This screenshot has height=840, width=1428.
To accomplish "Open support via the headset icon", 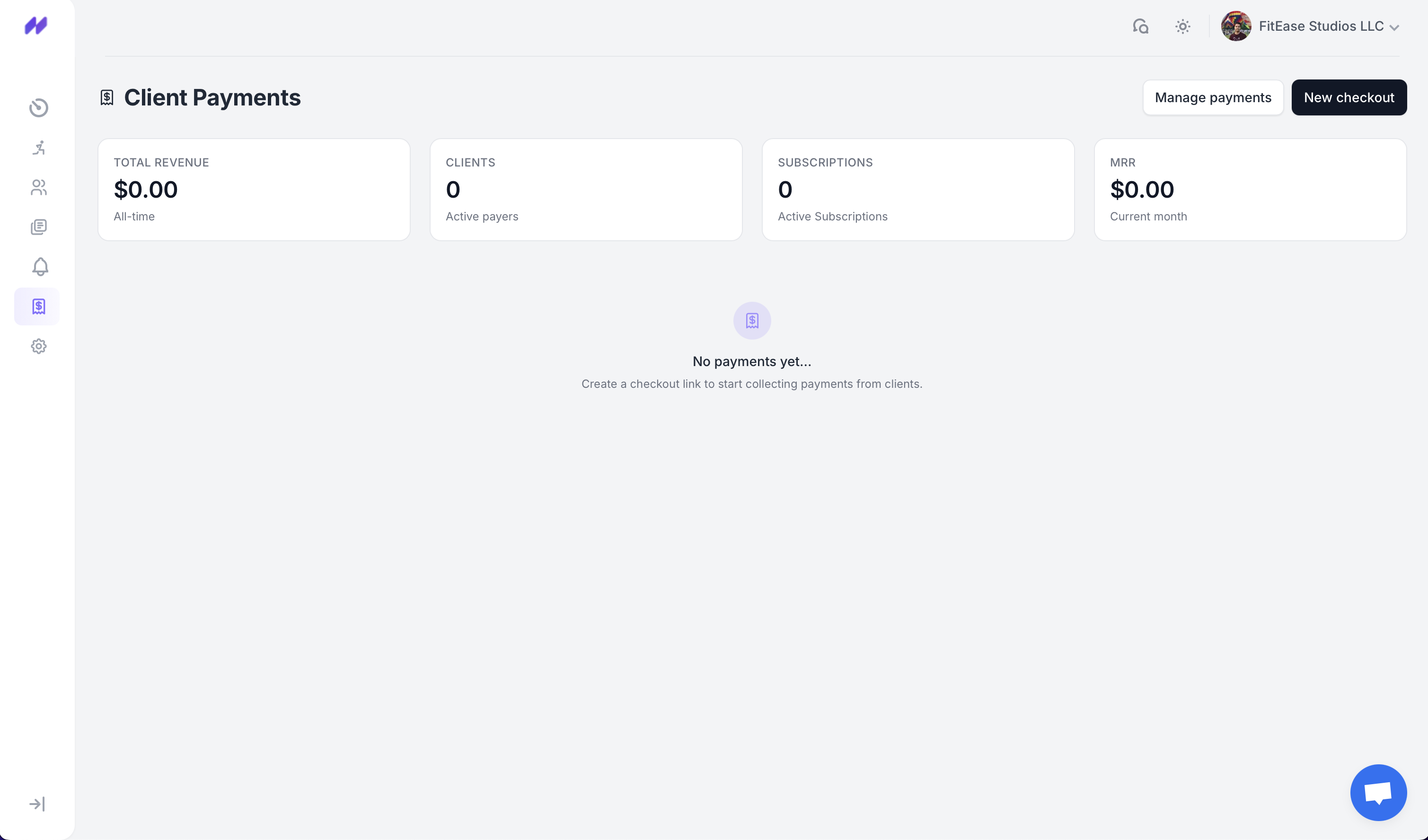I will tap(1140, 26).
